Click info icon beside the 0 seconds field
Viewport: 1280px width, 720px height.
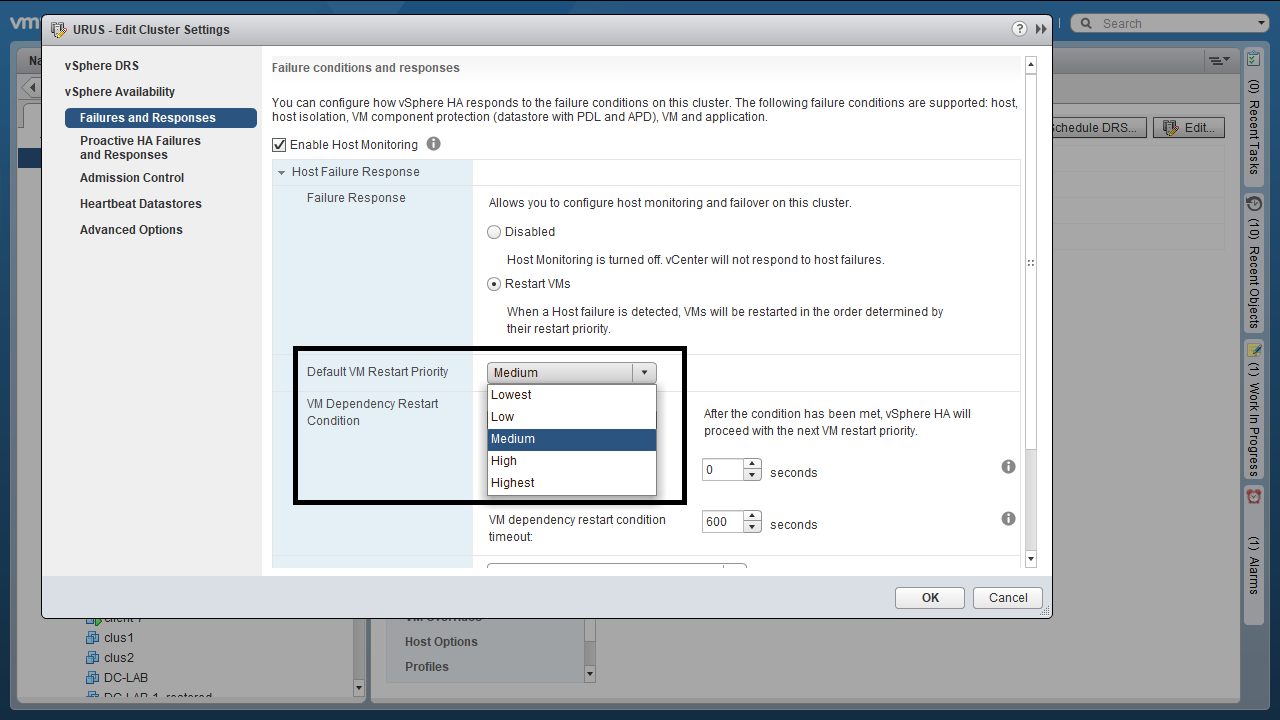[1008, 467]
